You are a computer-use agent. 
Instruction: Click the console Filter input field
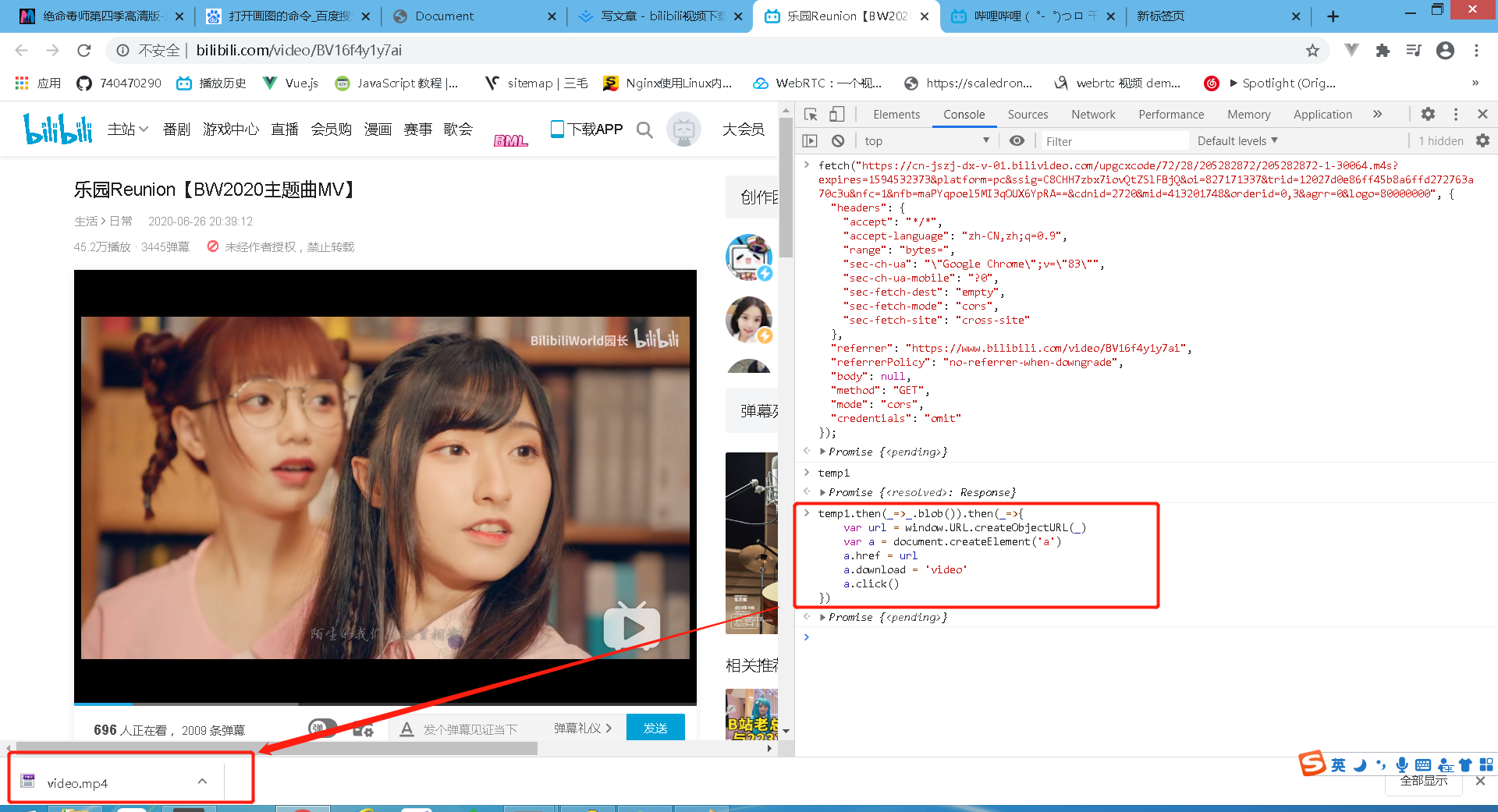coord(1113,141)
